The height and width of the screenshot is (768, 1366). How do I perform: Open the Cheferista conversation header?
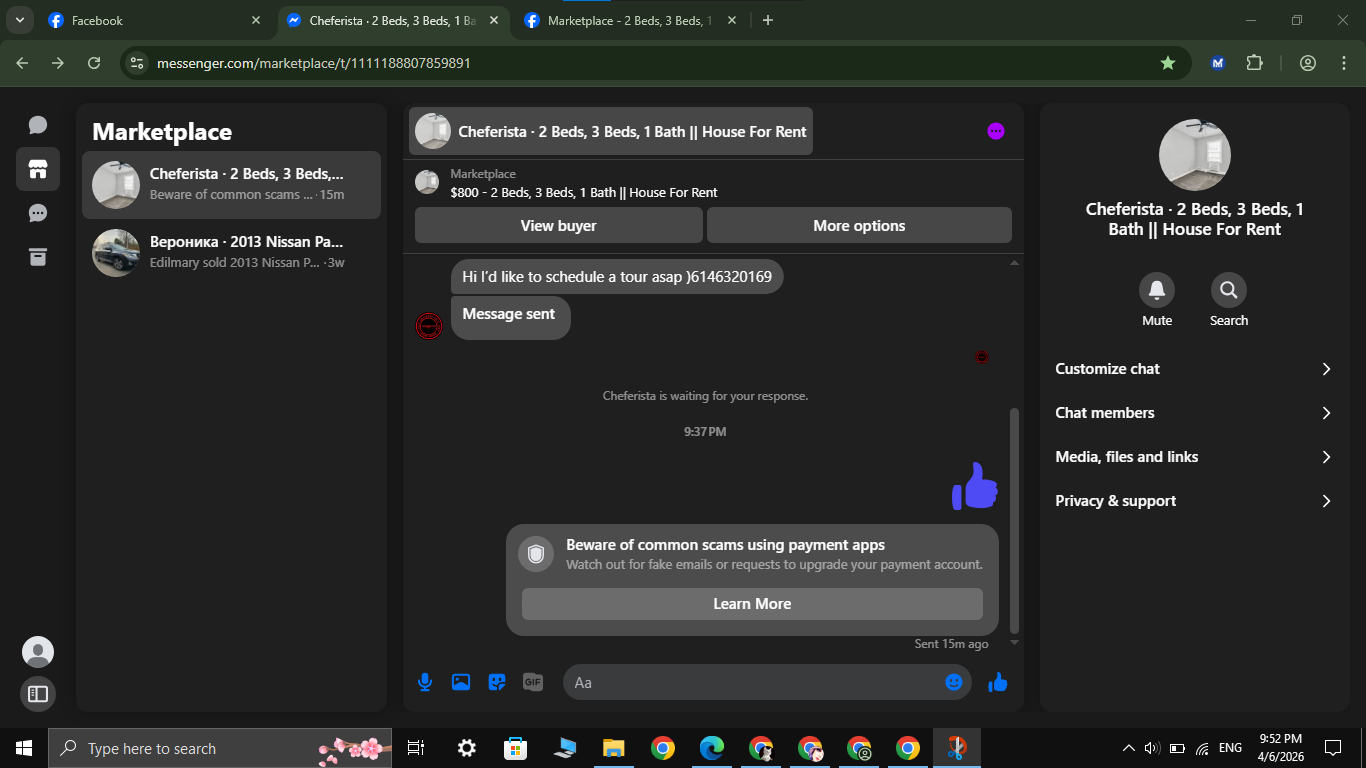tap(611, 131)
